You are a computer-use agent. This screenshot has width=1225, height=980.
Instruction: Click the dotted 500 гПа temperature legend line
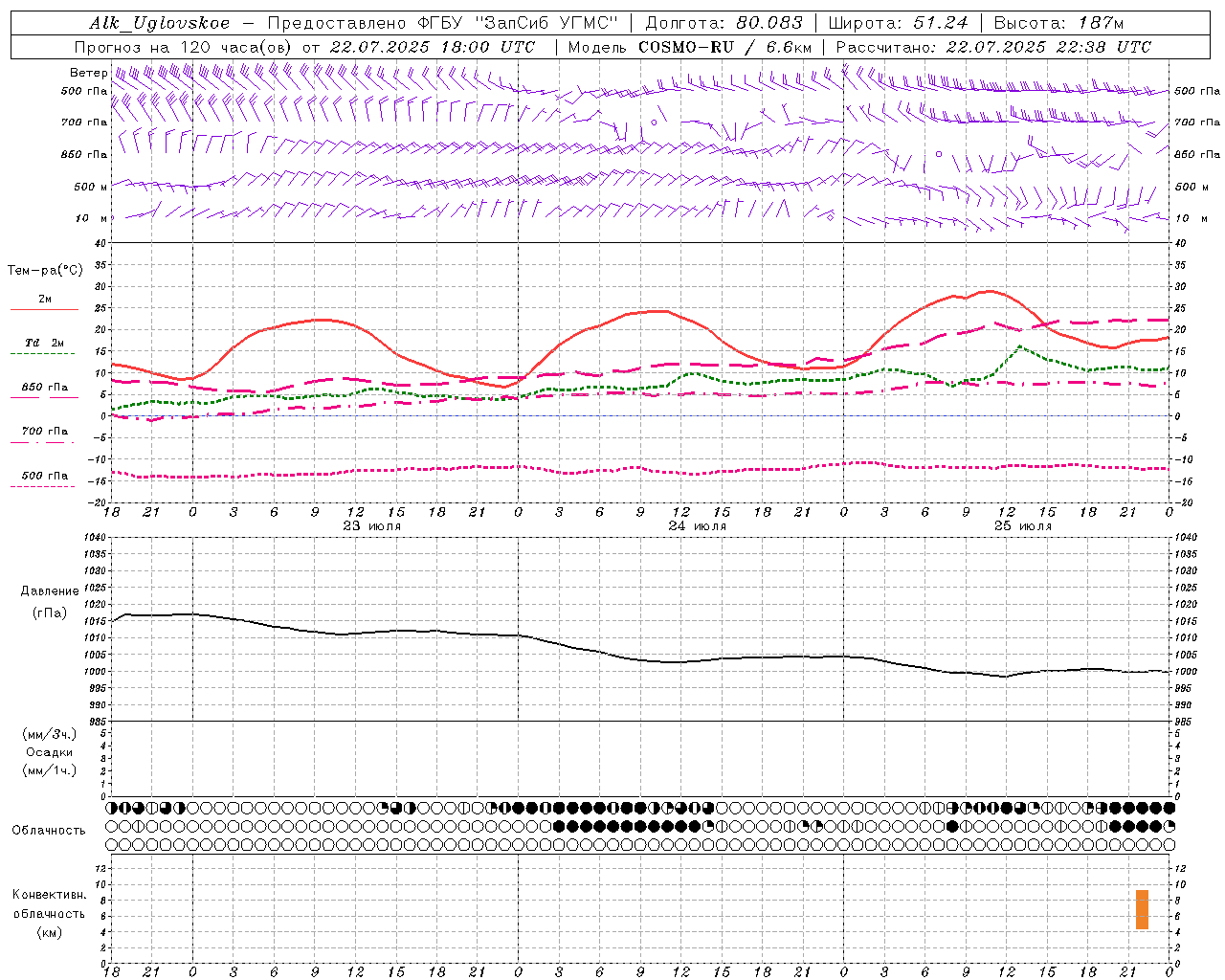43,486
